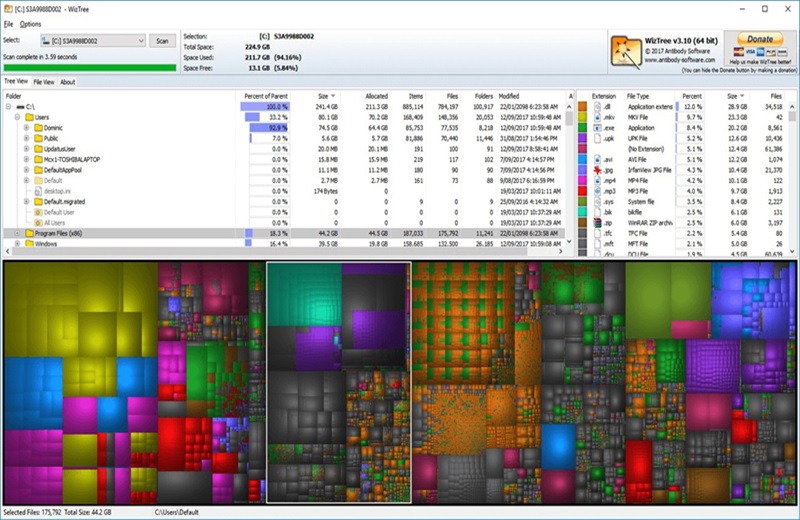Expand the Default.migrated folder node
This screenshot has width=800, height=520.
[26, 202]
